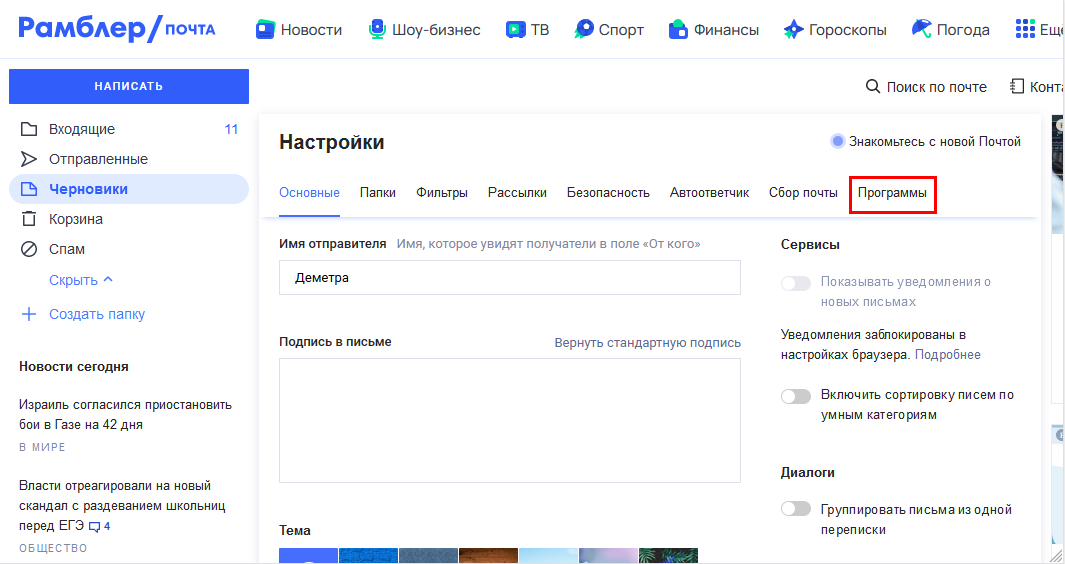Enable sorting by умным категориям toggle
This screenshot has height=564, width=1065.
tap(796, 396)
